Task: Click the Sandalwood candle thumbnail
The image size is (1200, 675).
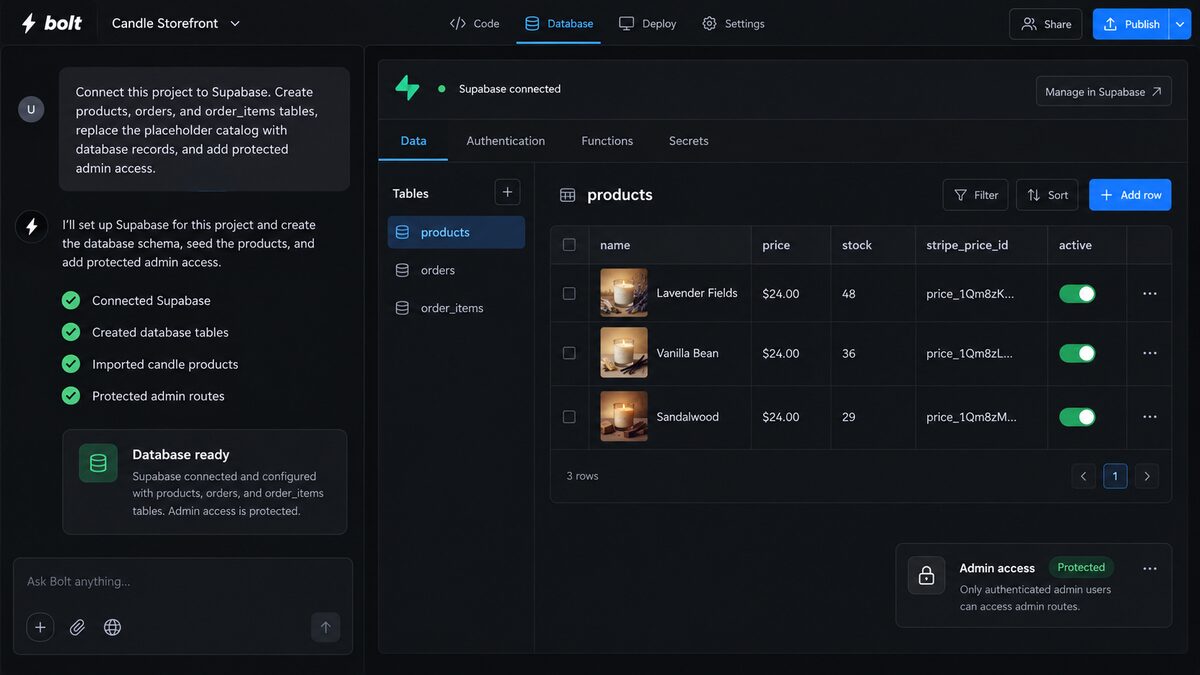Action: point(624,417)
